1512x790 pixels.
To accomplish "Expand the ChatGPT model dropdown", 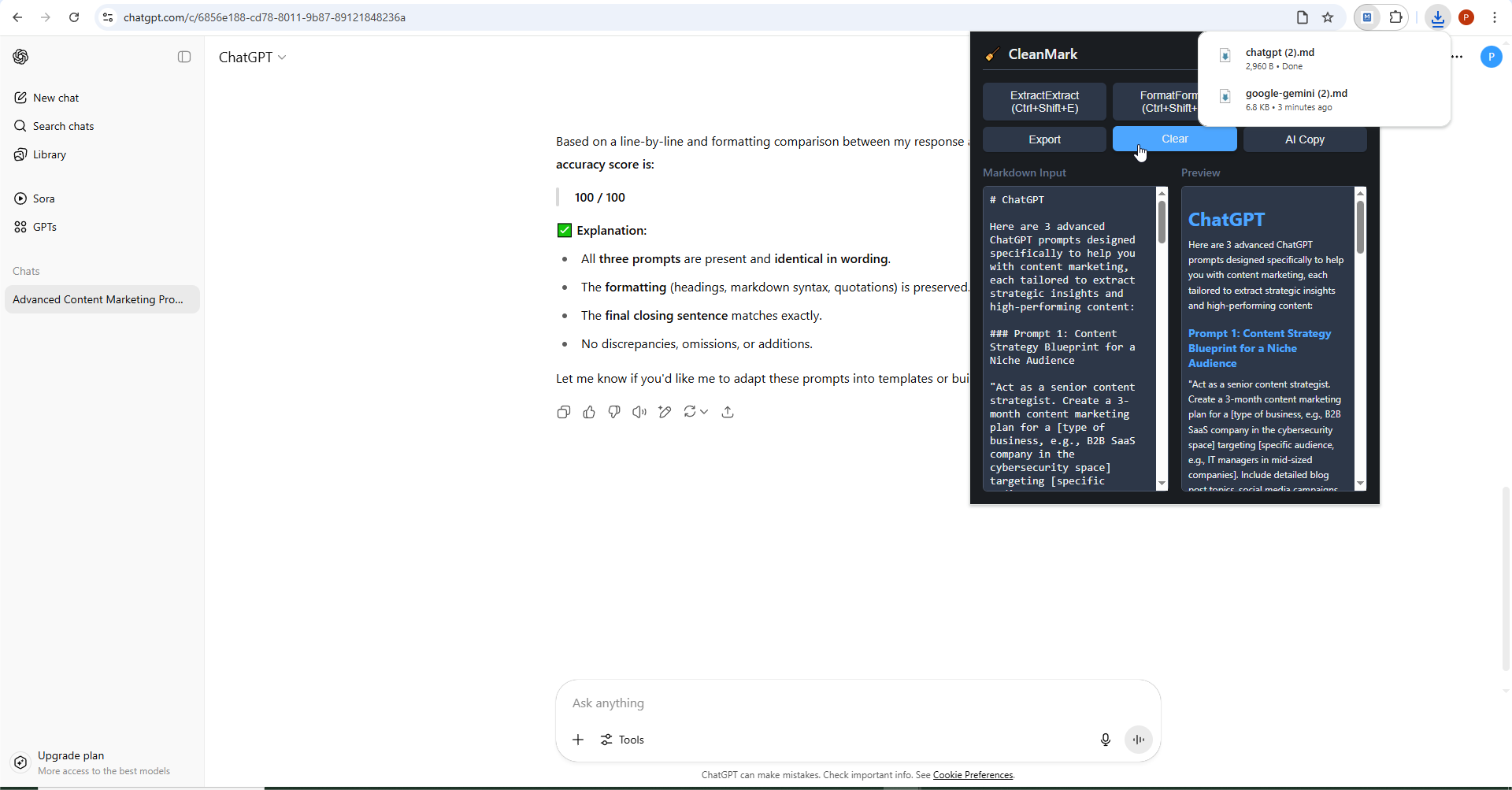I will pos(252,57).
